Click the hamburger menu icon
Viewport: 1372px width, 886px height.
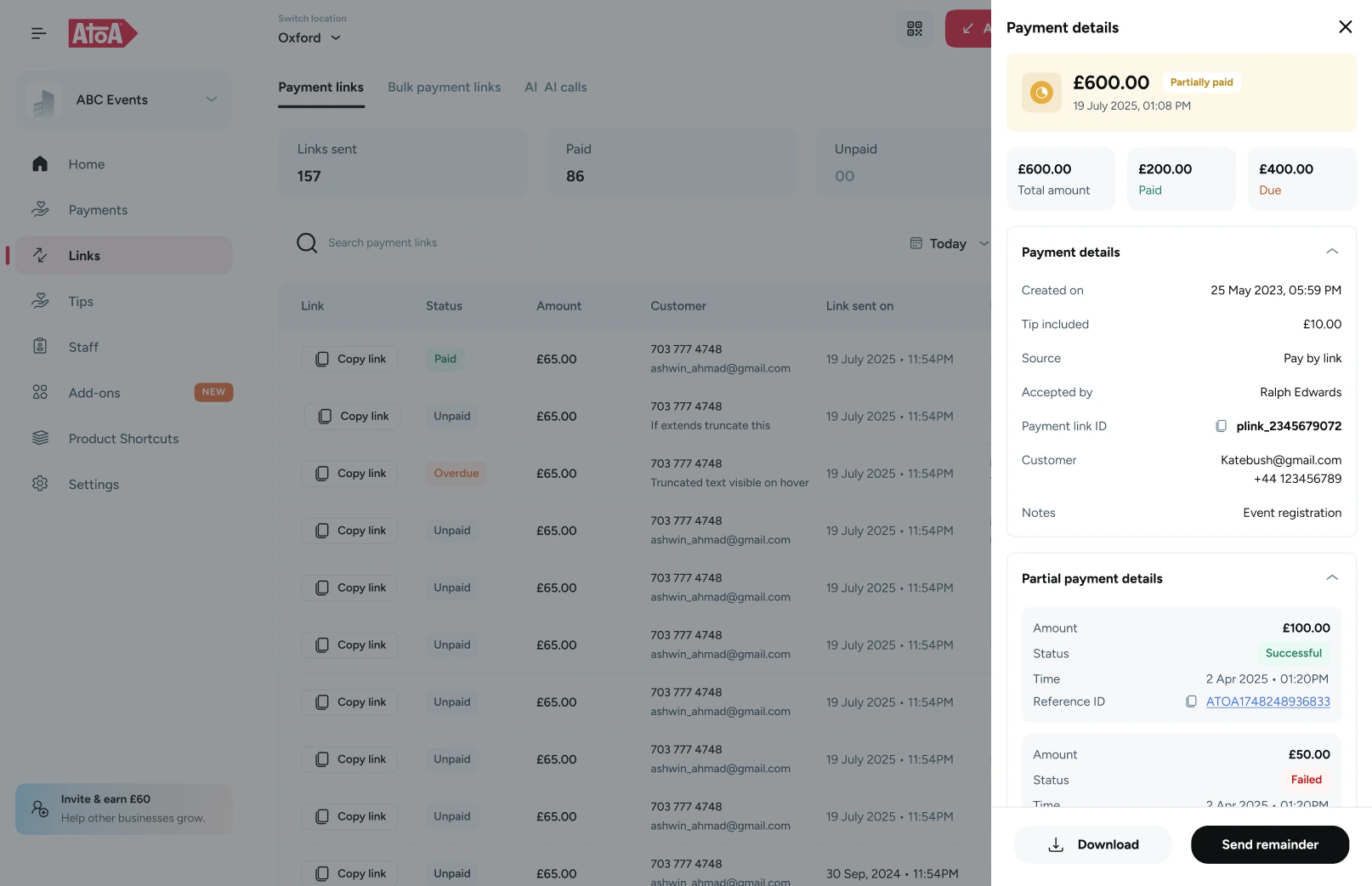(x=38, y=33)
